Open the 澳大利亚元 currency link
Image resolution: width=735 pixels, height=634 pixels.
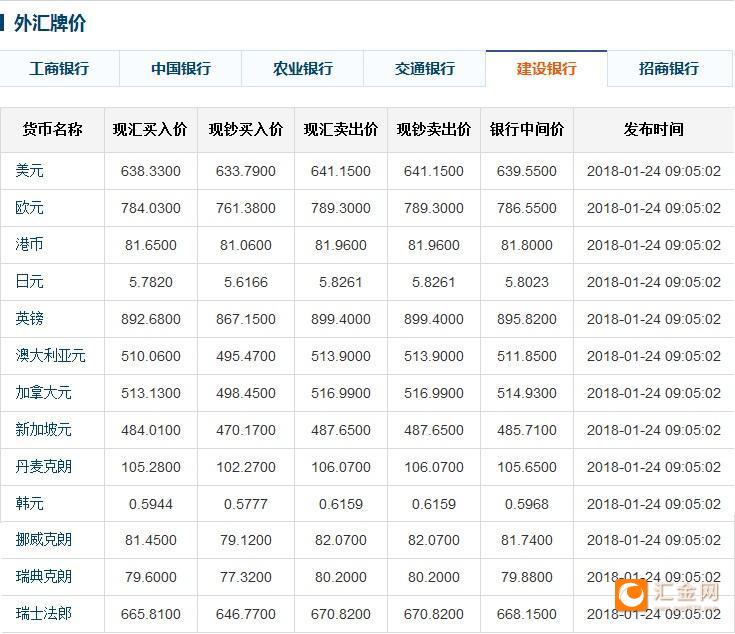tap(51, 356)
